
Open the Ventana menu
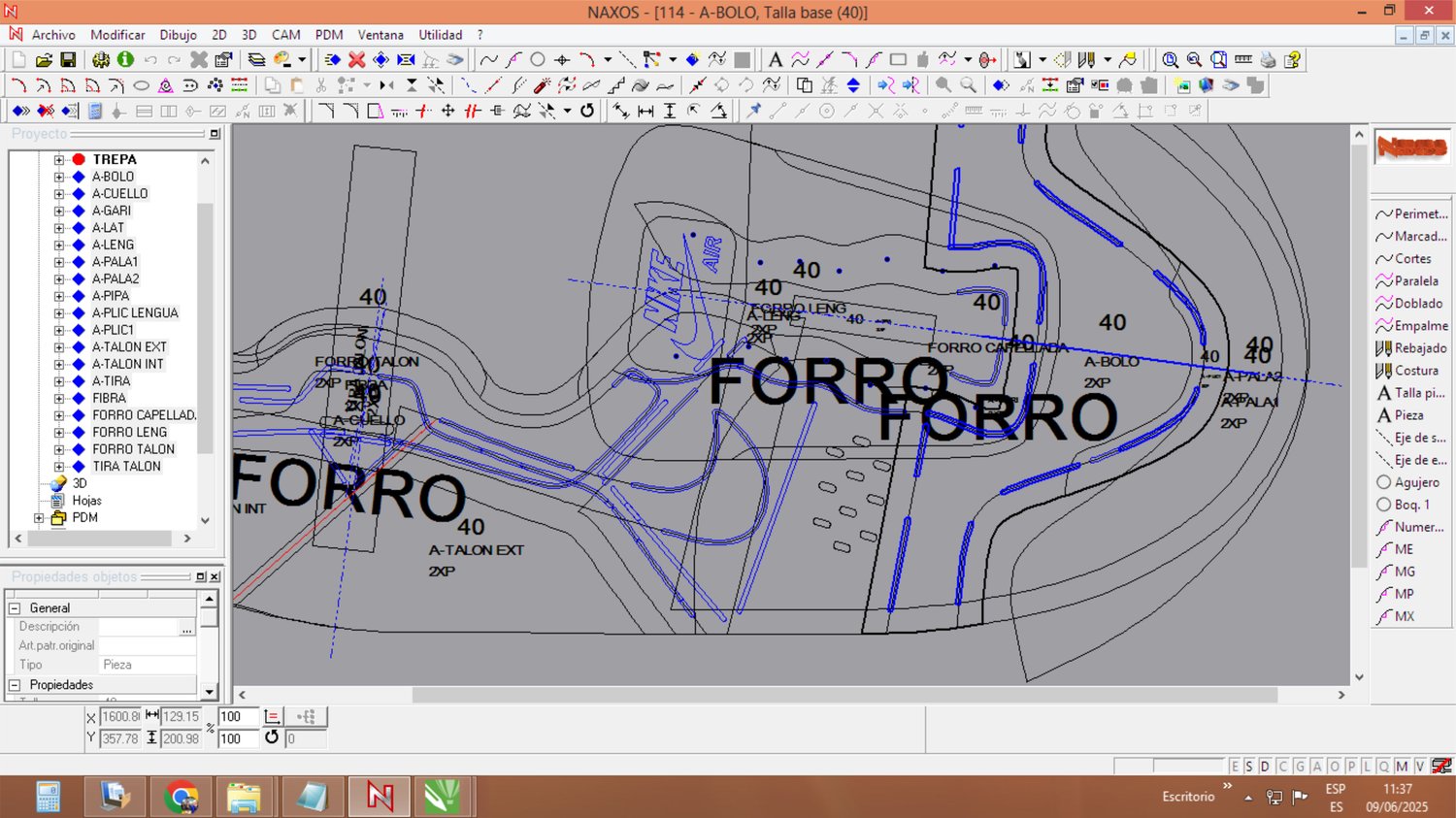tap(381, 35)
